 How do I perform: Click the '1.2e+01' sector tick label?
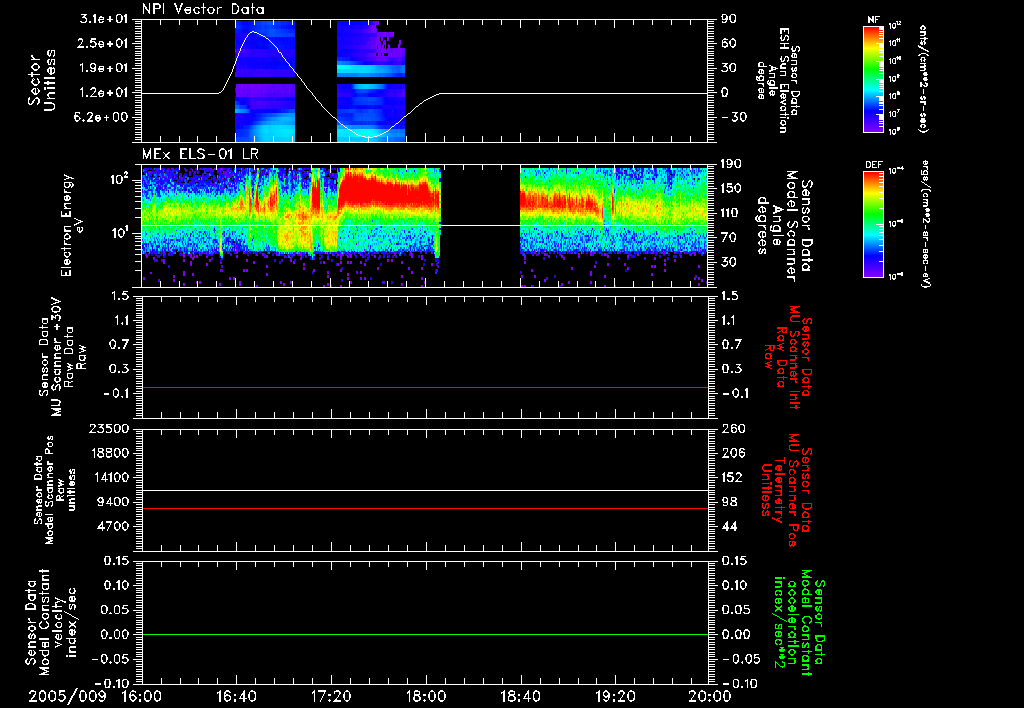[104, 93]
